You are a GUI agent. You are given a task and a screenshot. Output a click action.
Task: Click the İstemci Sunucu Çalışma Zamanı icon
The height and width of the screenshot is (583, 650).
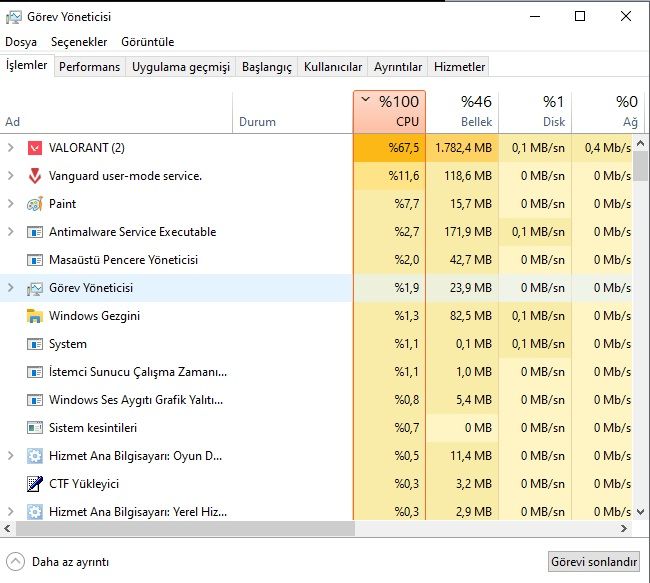pyautogui.click(x=35, y=372)
